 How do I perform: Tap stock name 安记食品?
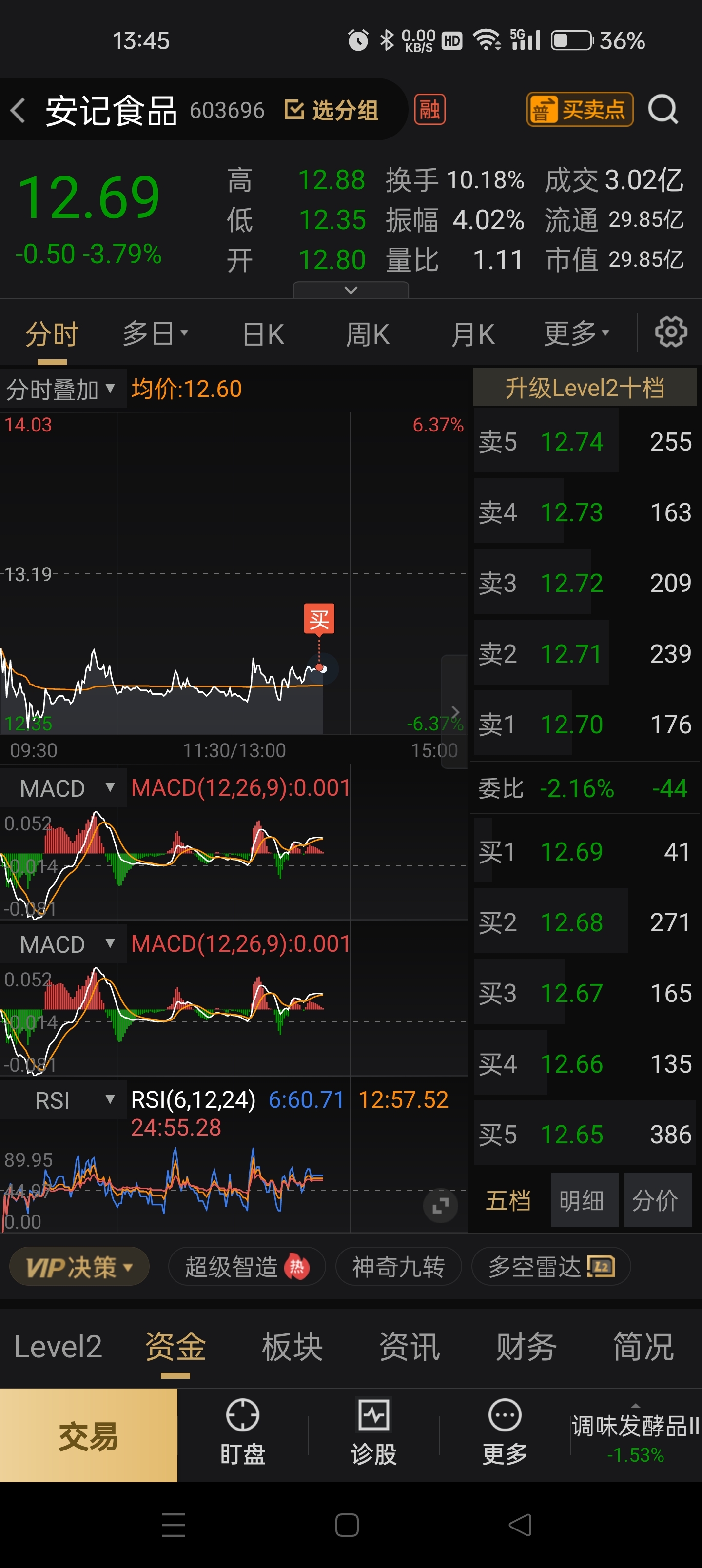click(x=112, y=110)
